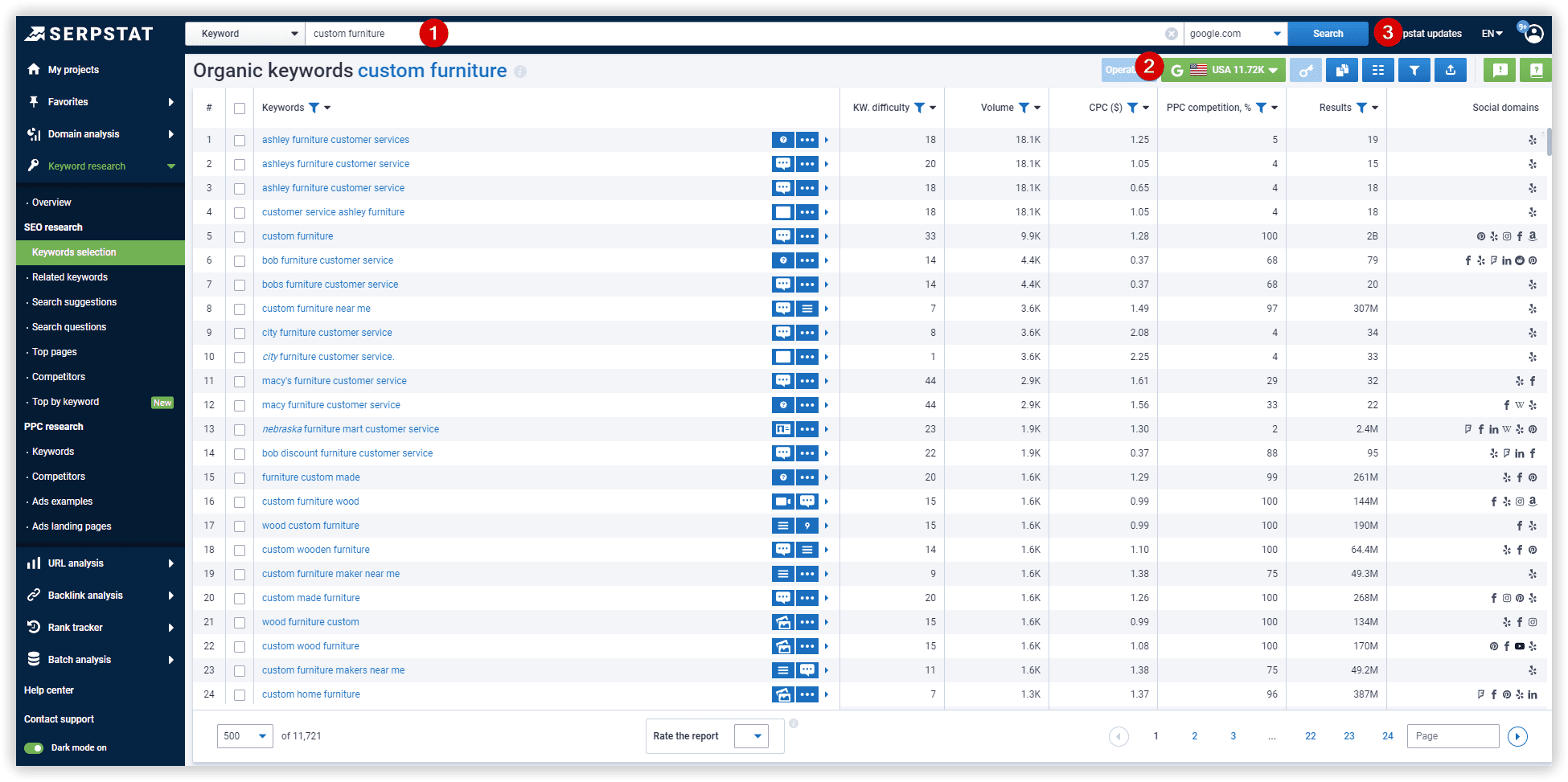Open the custom furniture wood keyword link
Screen dimensions: 1568x782
310,501
